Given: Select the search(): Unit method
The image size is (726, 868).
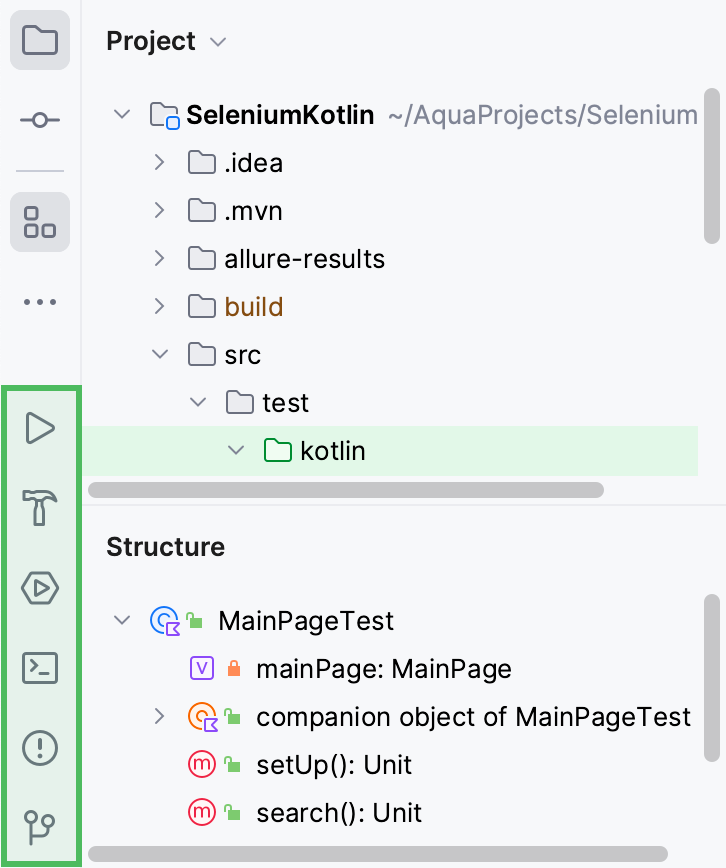Looking at the screenshot, I should 338,813.
